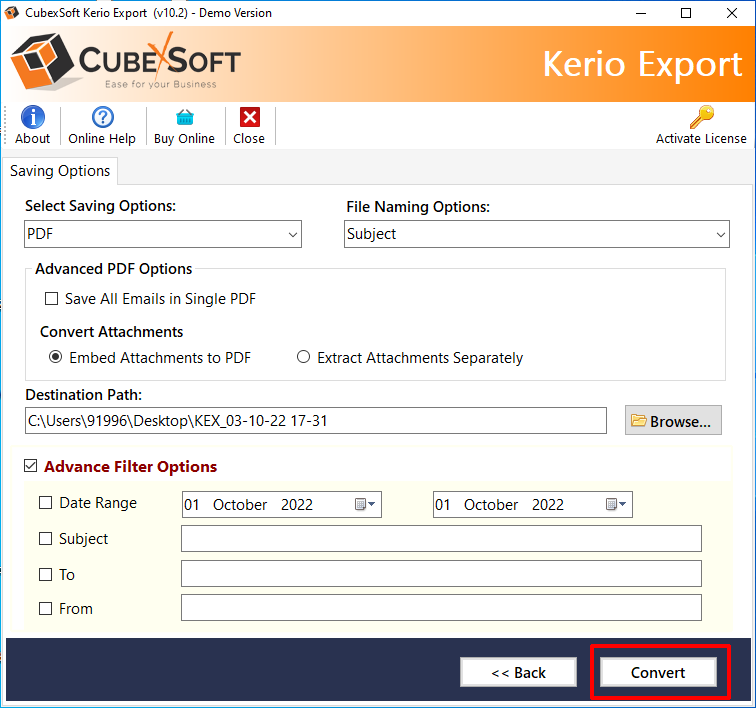Click the Destination Path input field
This screenshot has width=756, height=708.
(316, 421)
